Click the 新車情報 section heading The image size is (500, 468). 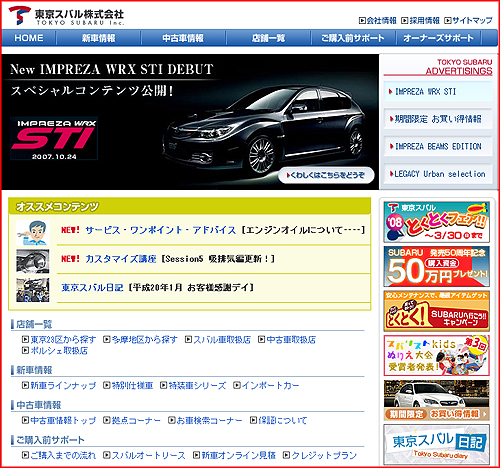(x=34, y=370)
